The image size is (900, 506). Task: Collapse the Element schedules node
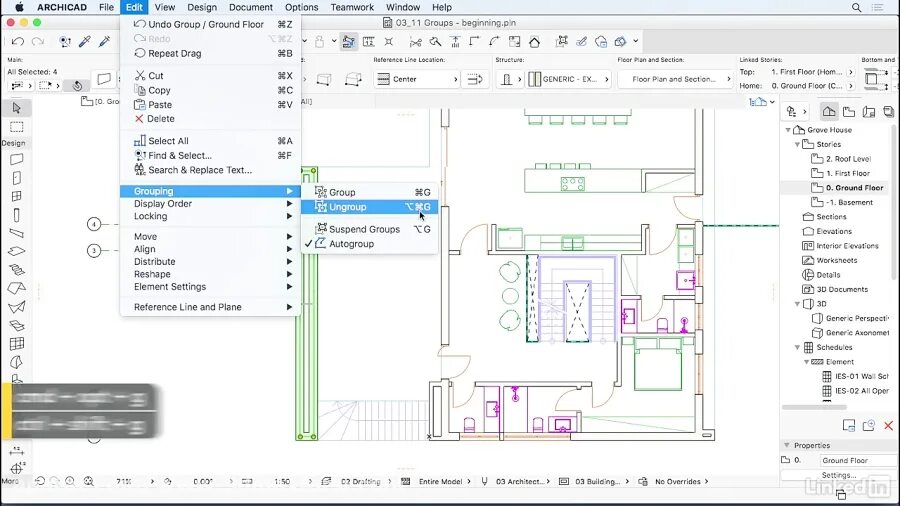tap(806, 362)
